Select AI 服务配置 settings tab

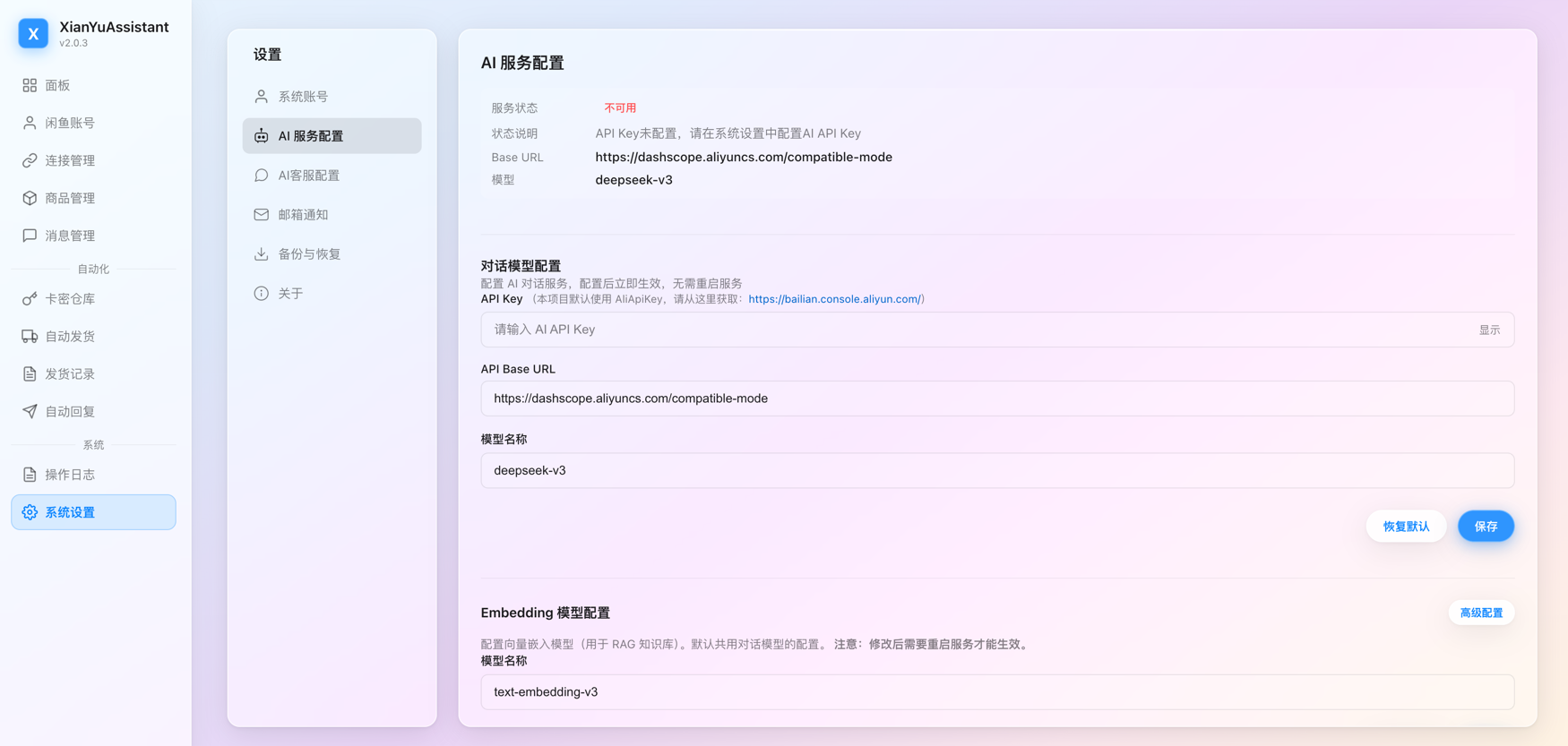pos(332,135)
